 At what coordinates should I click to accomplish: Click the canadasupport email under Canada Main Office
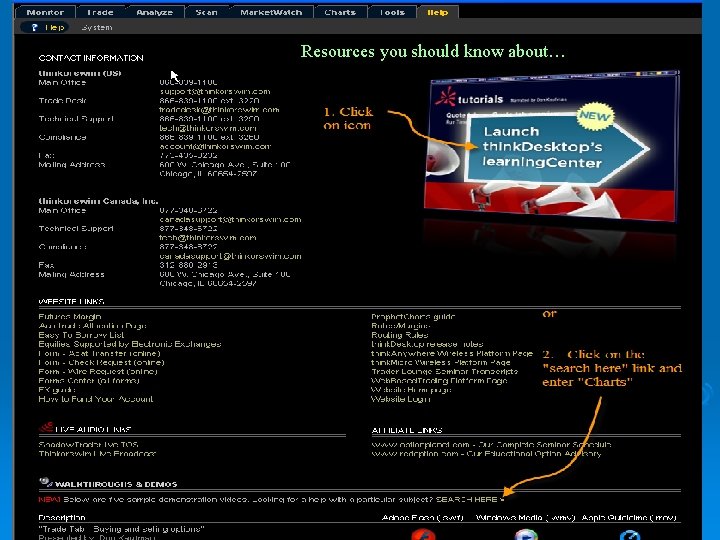point(231,219)
